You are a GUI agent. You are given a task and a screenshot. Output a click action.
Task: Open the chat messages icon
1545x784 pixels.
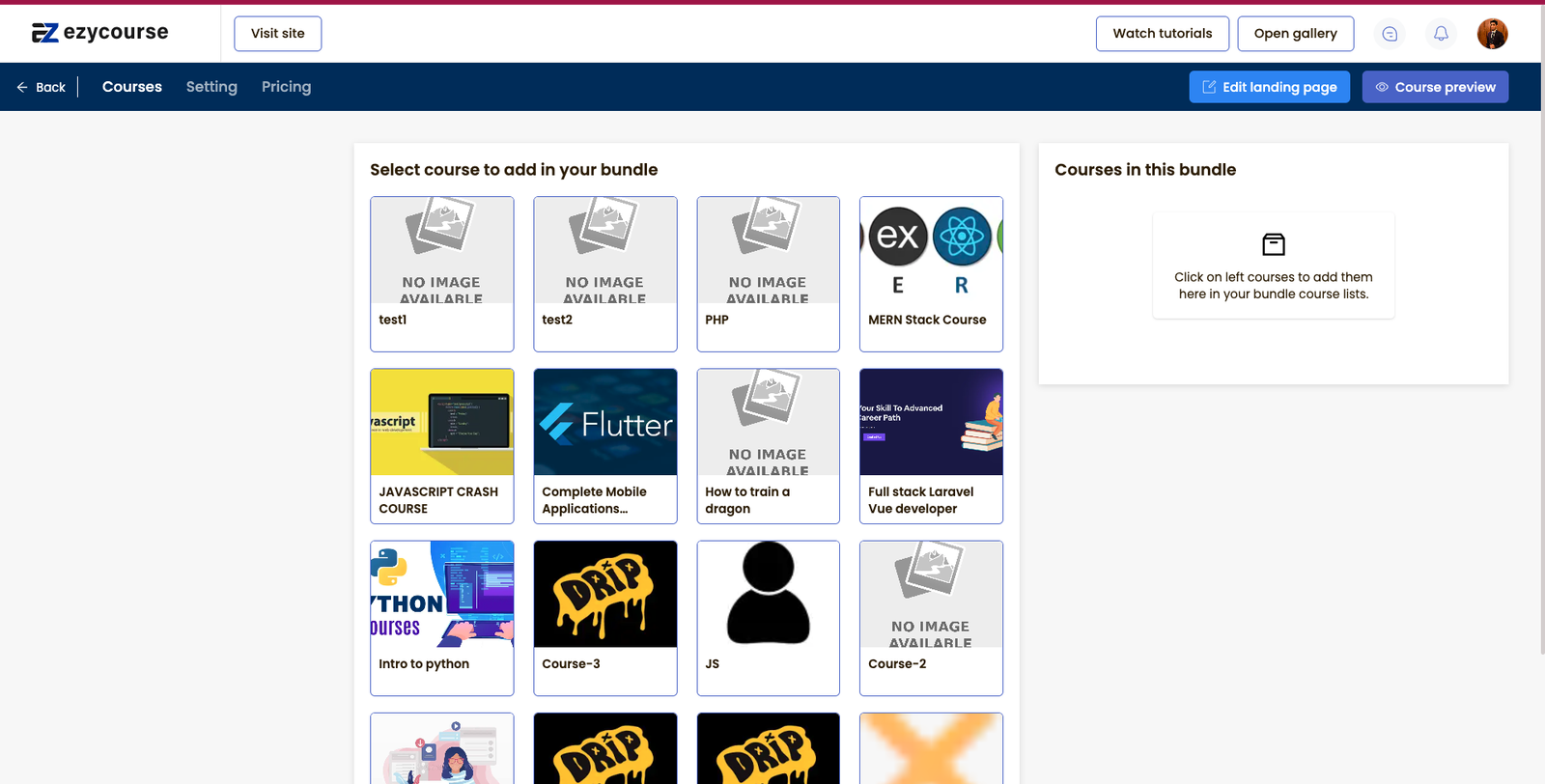pos(1390,34)
